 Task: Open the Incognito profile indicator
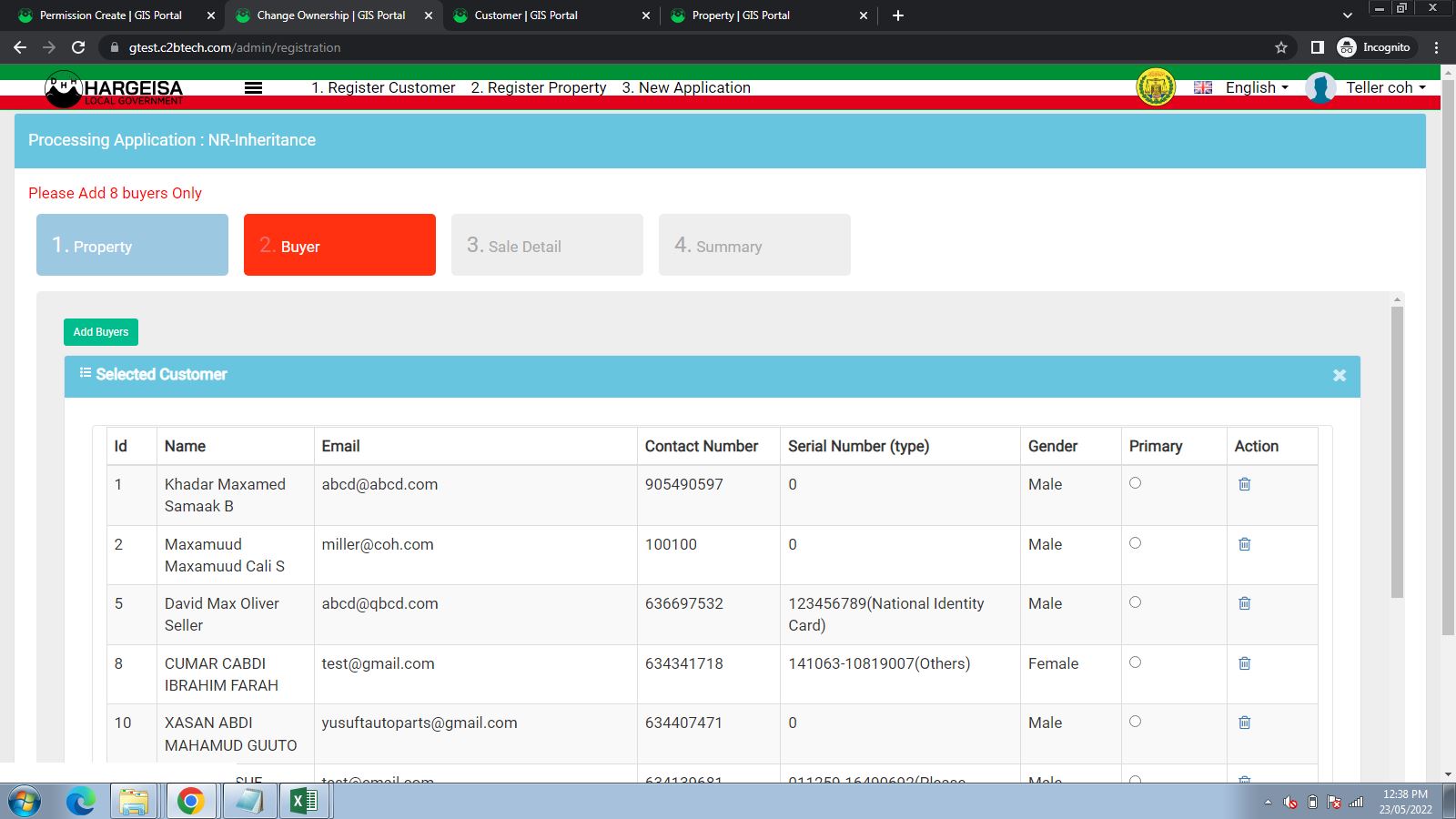(1375, 47)
